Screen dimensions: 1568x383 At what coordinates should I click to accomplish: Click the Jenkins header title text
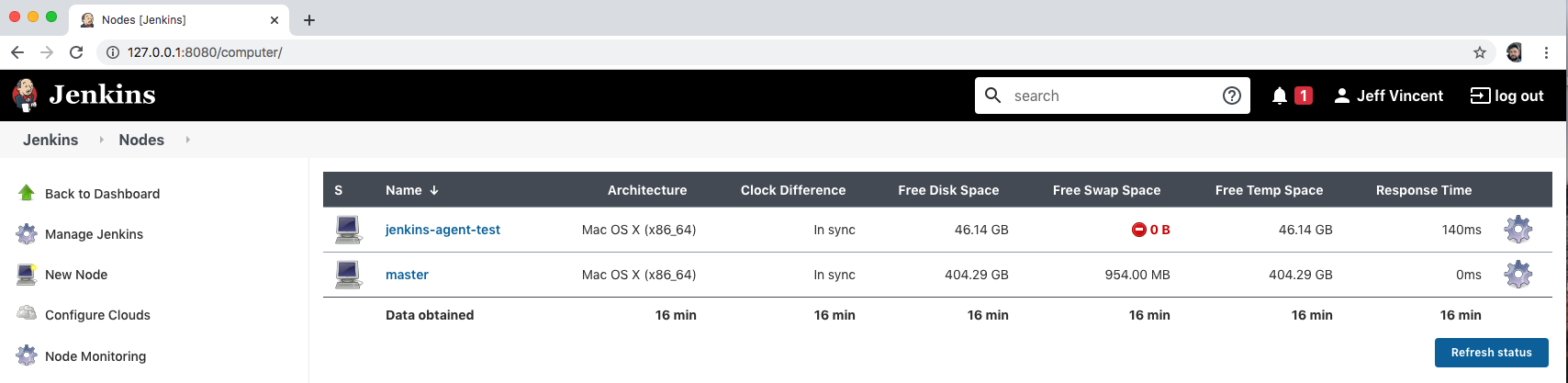[102, 95]
